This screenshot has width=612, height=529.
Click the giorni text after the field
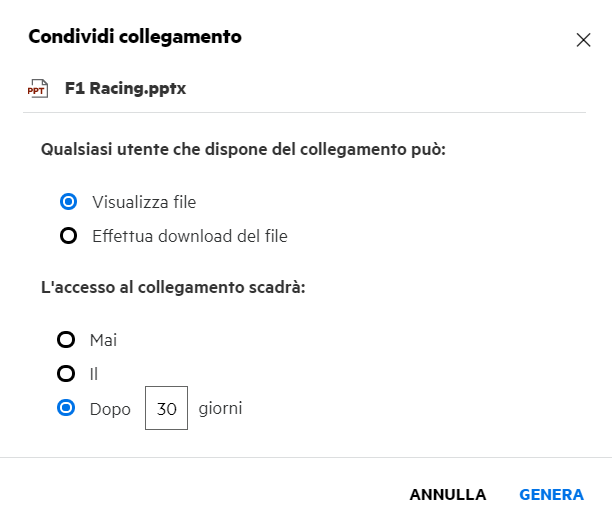(220, 408)
